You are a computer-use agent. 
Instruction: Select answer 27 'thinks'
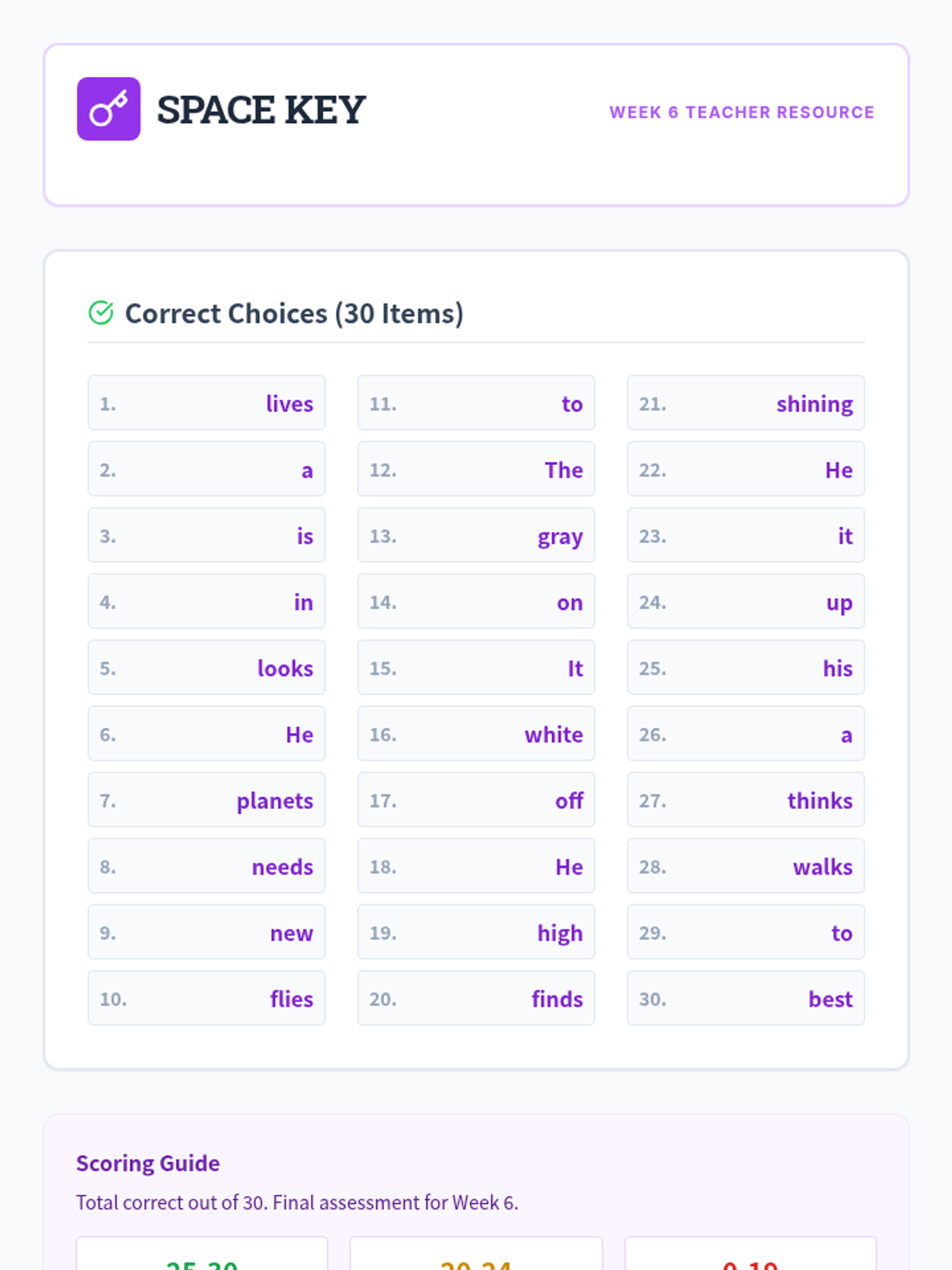pos(746,800)
